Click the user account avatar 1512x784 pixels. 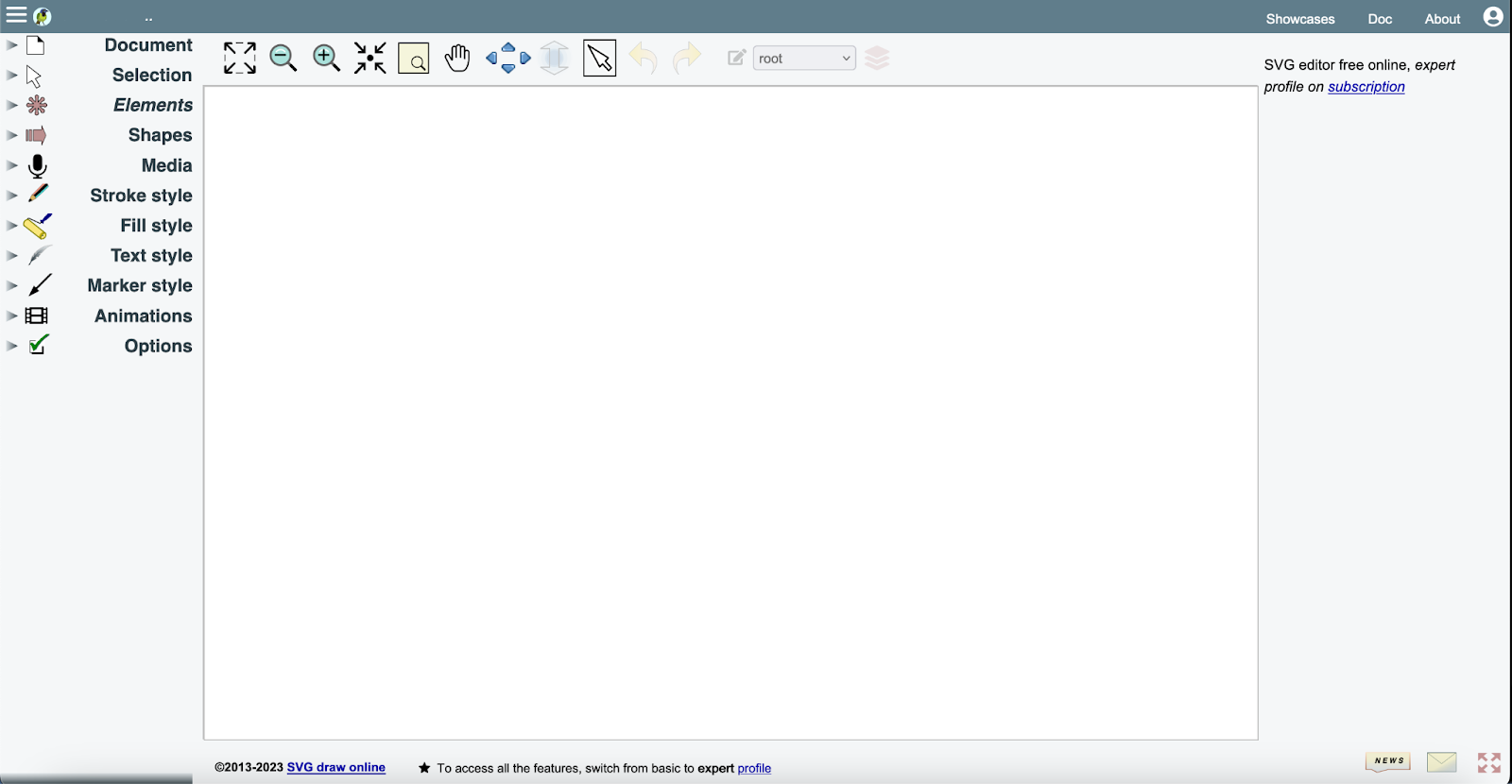(1493, 17)
